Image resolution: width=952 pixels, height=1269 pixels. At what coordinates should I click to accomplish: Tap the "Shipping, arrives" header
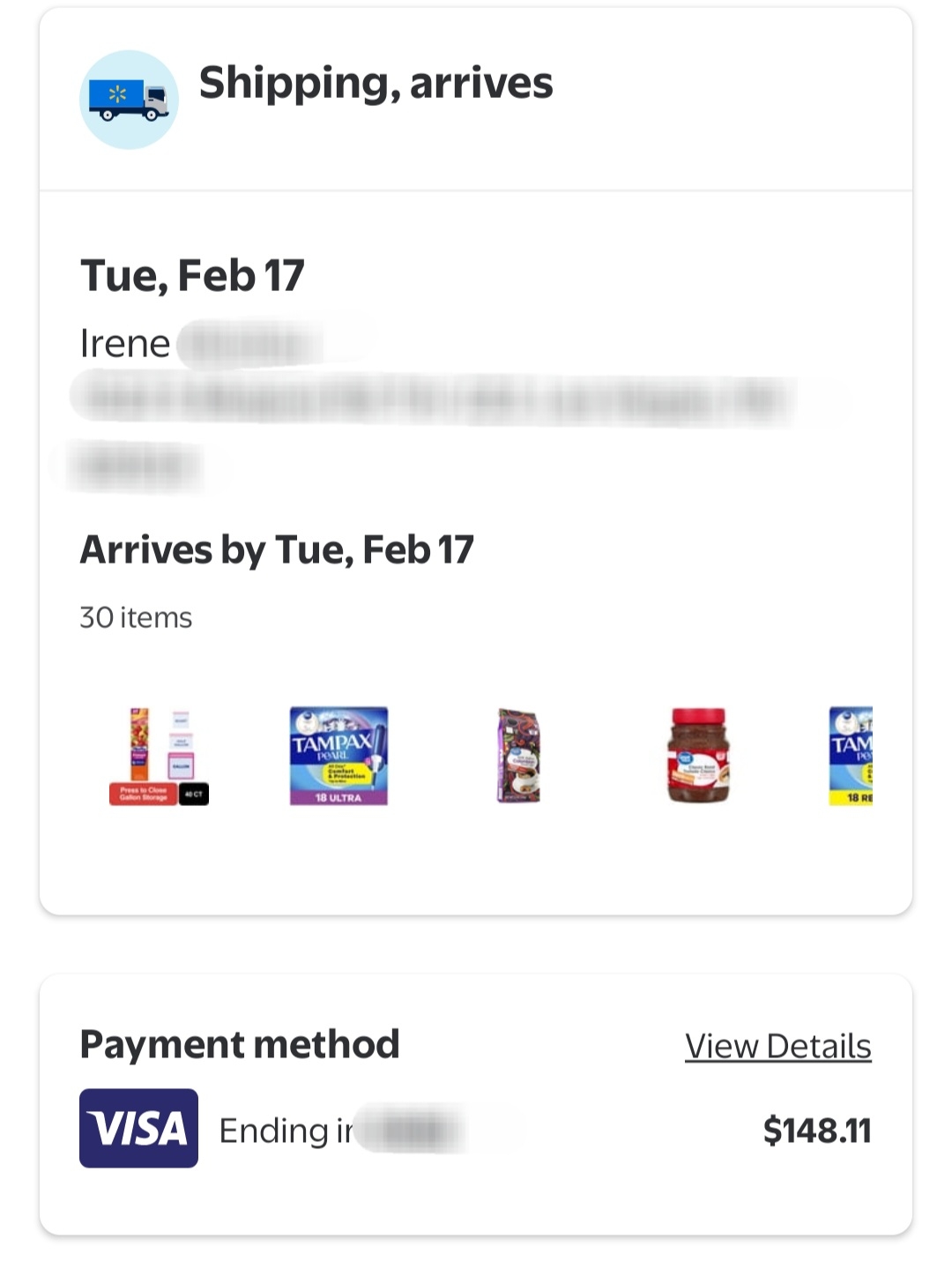pyautogui.click(x=376, y=83)
